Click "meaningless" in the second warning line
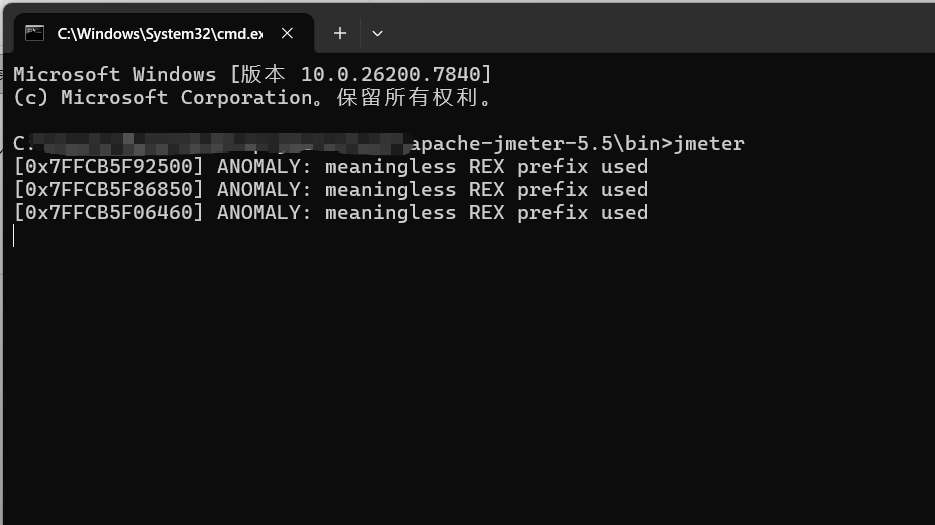The image size is (935, 525). pyautogui.click(x=390, y=189)
